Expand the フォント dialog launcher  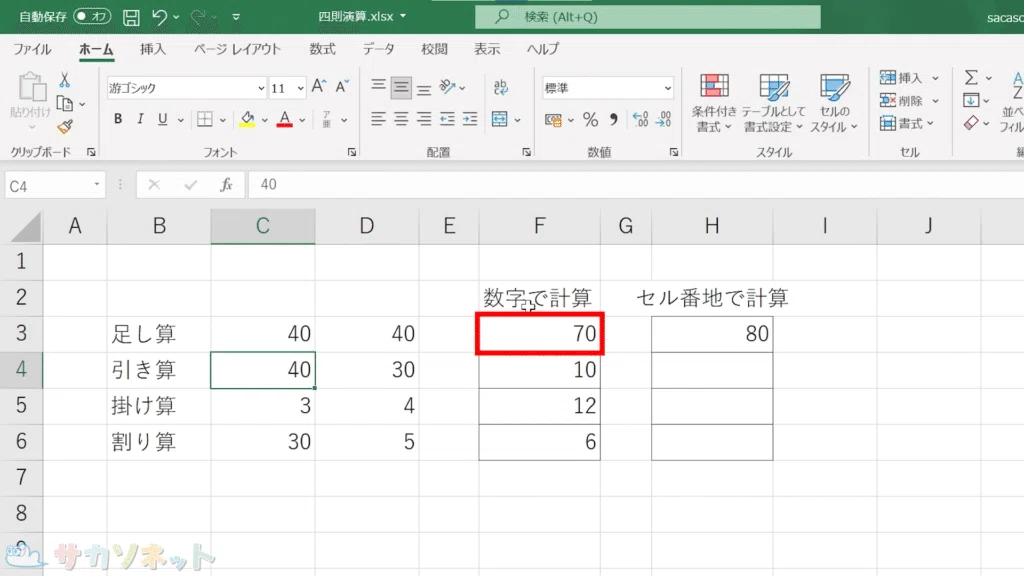(x=352, y=152)
